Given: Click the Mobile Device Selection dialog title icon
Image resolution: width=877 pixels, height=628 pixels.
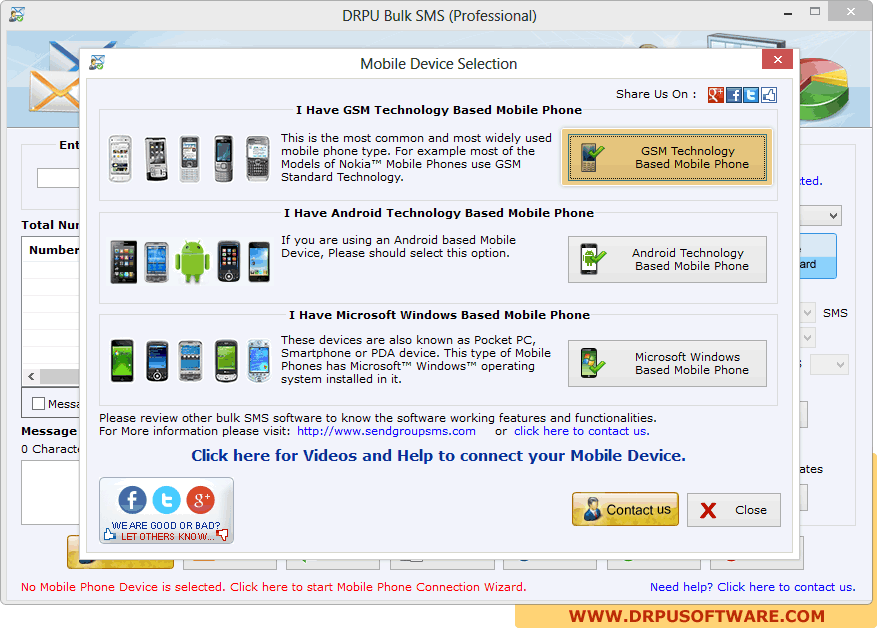Looking at the screenshot, I should pos(97,63).
